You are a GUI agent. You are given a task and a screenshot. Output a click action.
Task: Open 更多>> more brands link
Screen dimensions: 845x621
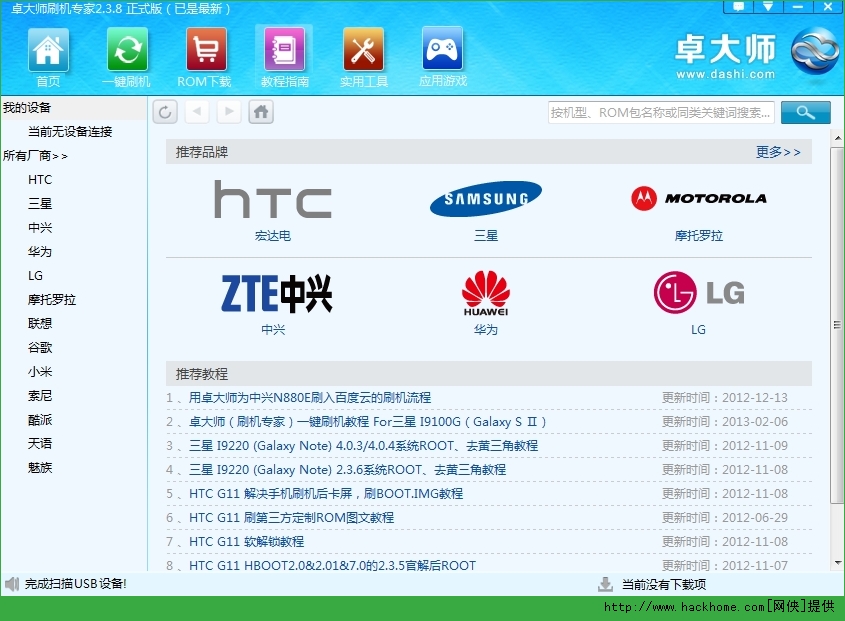(x=778, y=152)
